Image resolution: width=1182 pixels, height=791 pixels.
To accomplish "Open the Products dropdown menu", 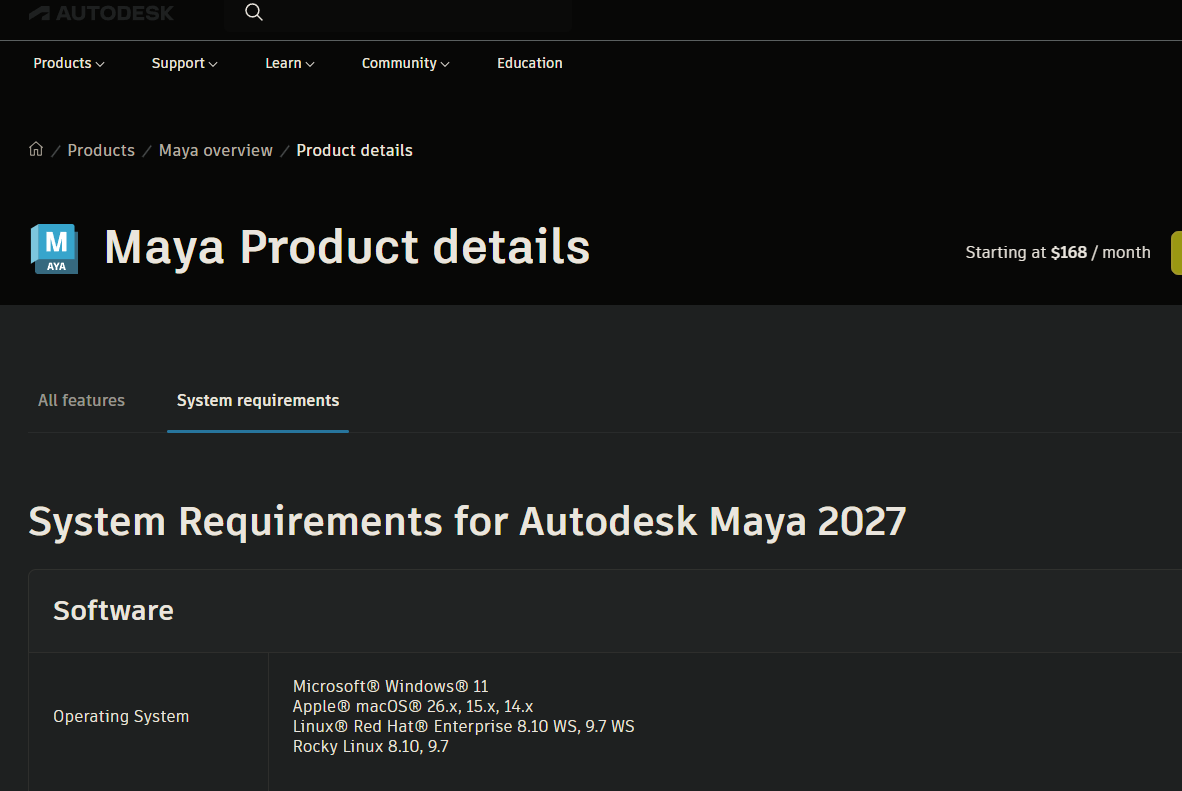I will (69, 63).
